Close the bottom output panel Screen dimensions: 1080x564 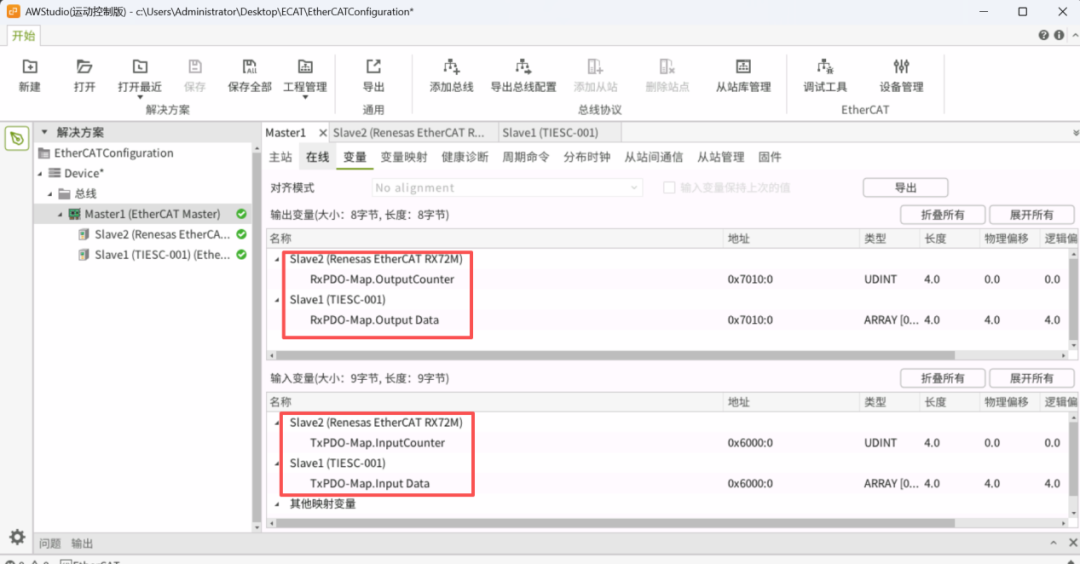coord(1072,543)
